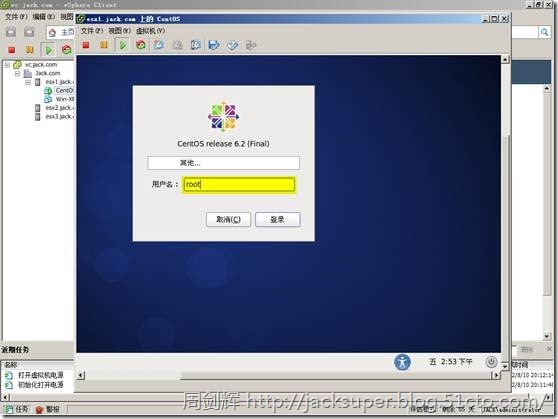This screenshot has height=419, width=558.
Task: Click the 登录 login button
Action: (278, 220)
